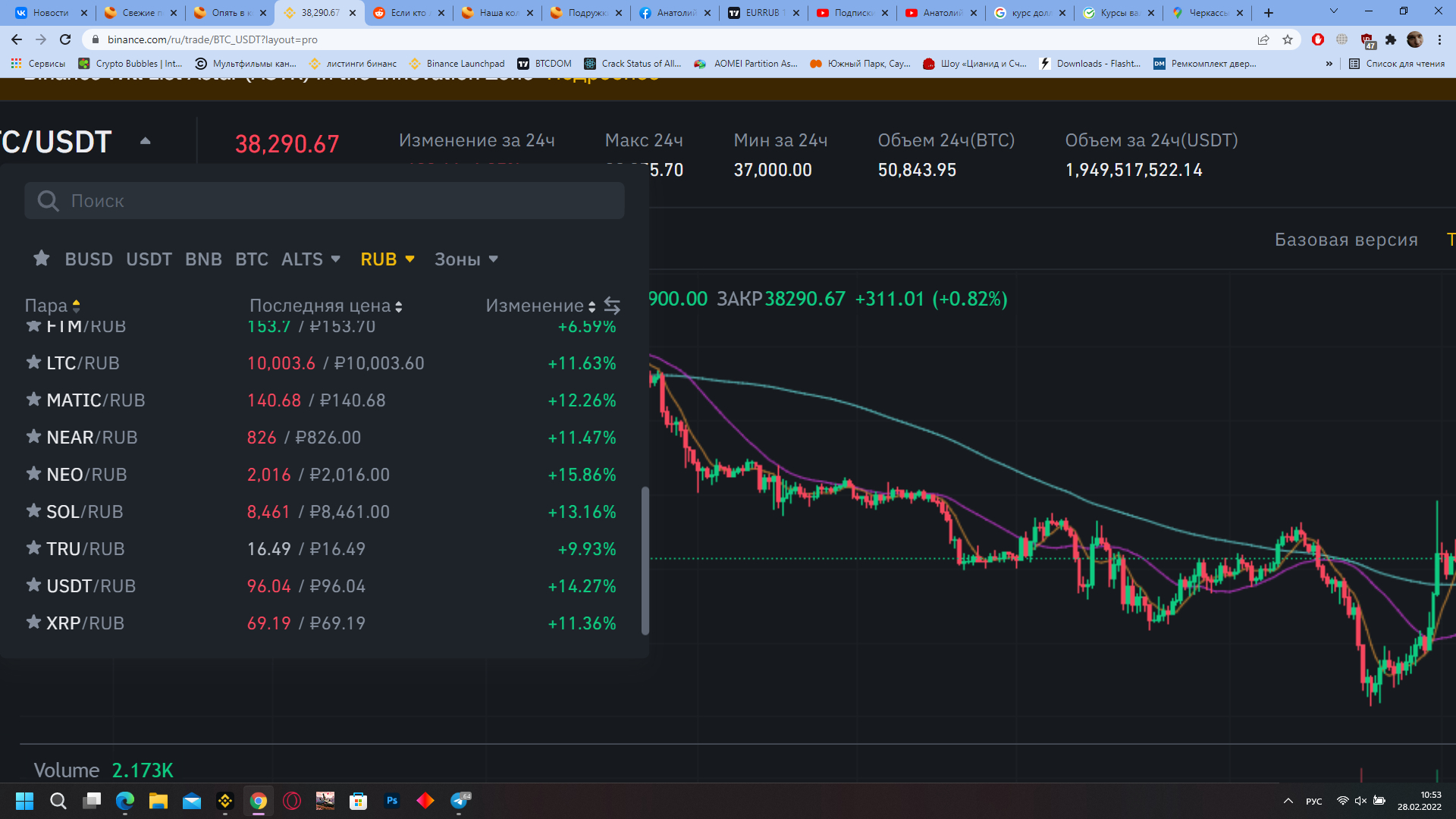Screen dimensions: 1456x819
Task: Bookmark page with the star icon
Action: (x=1288, y=39)
